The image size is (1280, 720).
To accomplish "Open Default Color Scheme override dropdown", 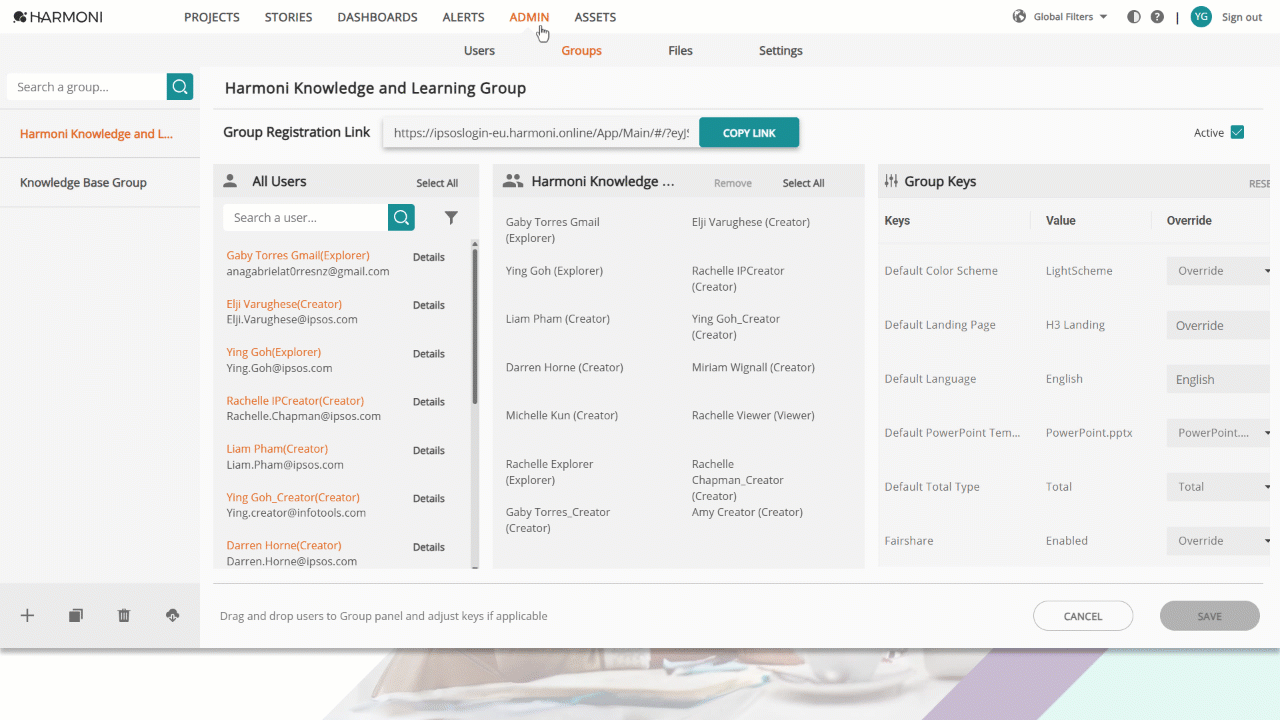I will point(1218,271).
